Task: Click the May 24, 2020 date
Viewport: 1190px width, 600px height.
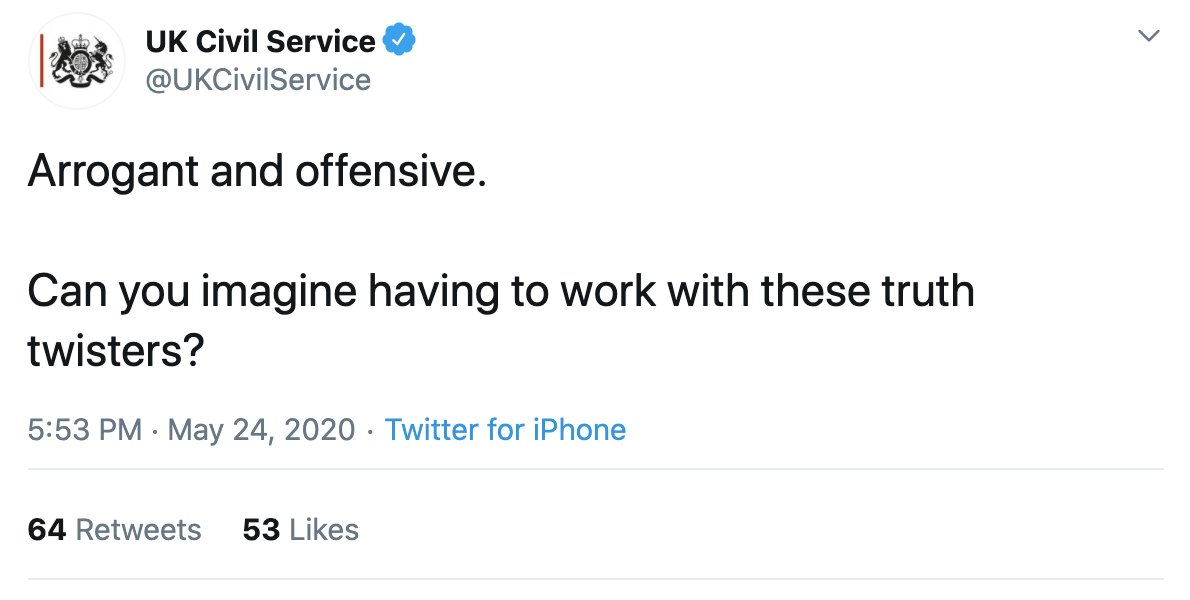Action: [261, 429]
